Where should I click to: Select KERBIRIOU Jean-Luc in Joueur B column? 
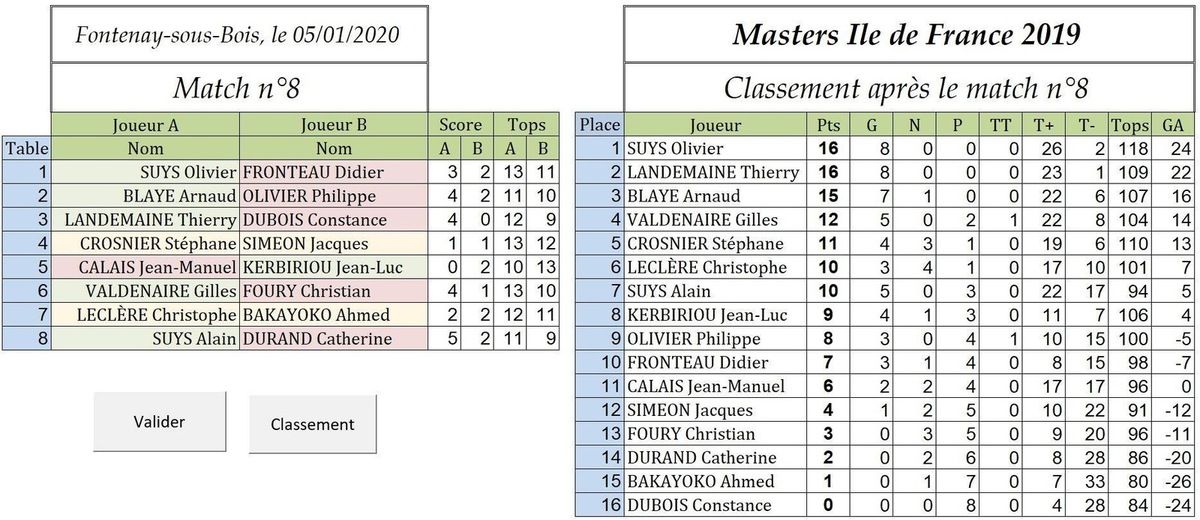coord(334,267)
